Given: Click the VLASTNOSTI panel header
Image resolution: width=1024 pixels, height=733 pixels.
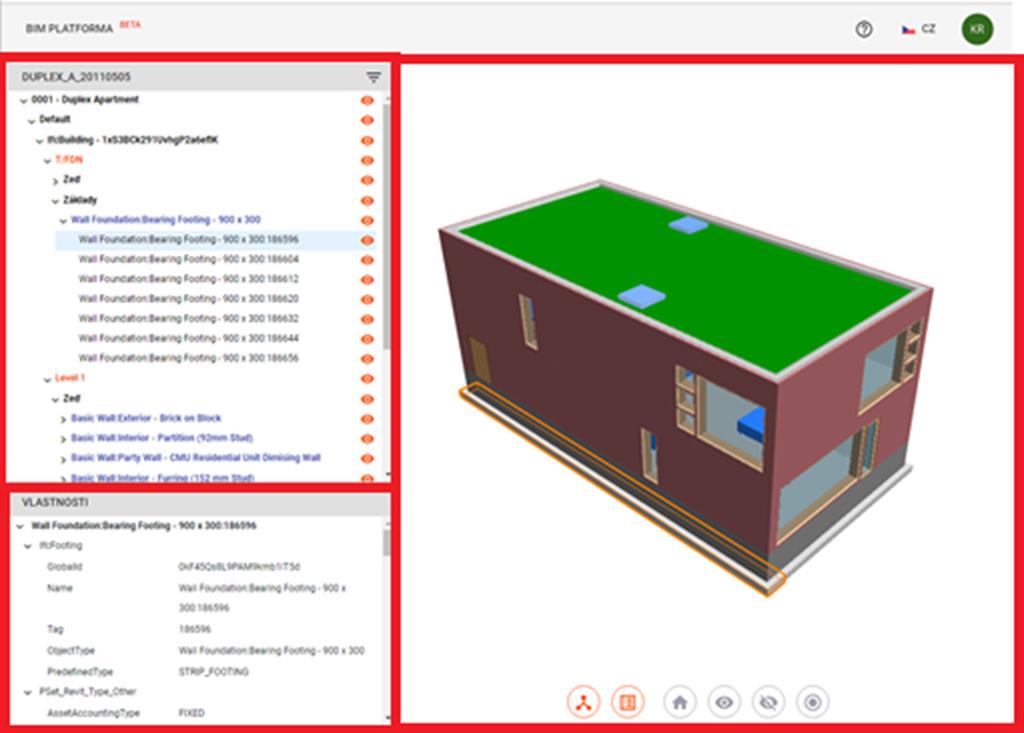Looking at the screenshot, I should coord(55,502).
